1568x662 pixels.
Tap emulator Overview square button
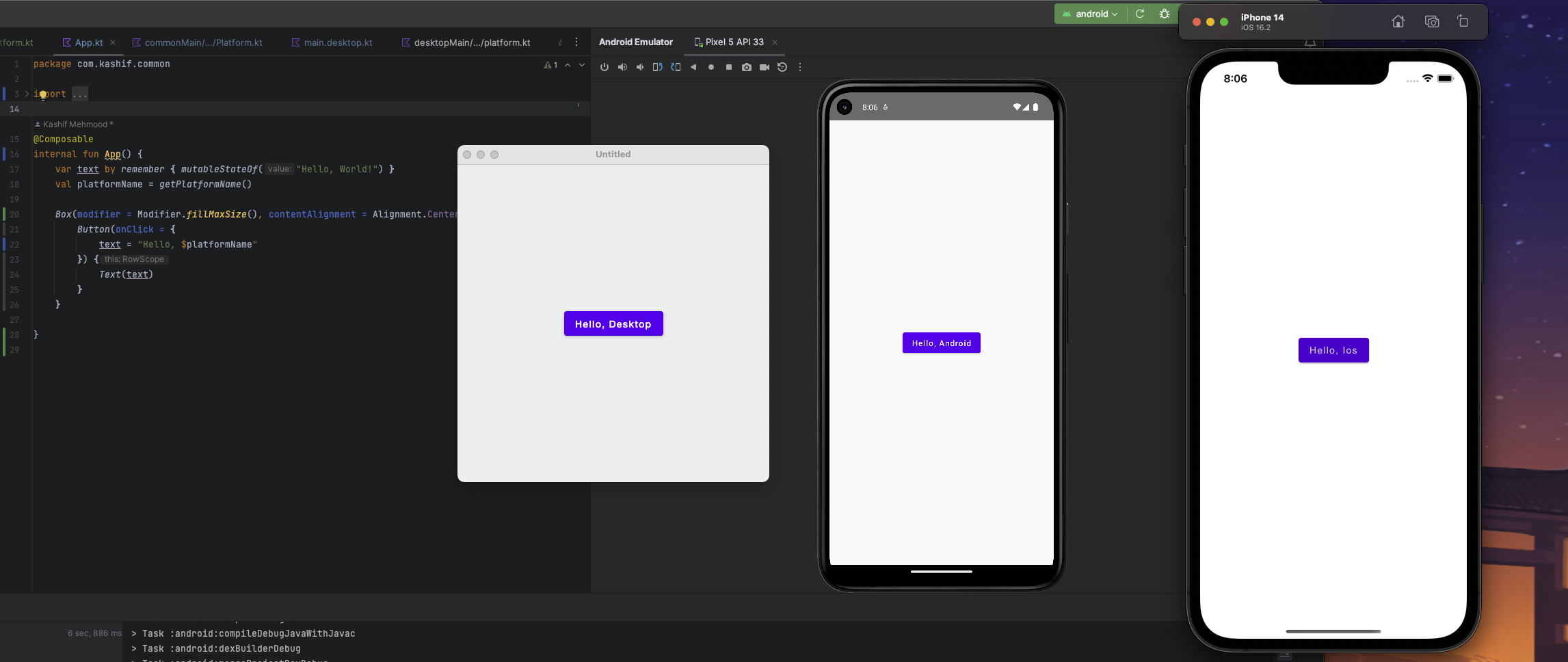pos(729,67)
